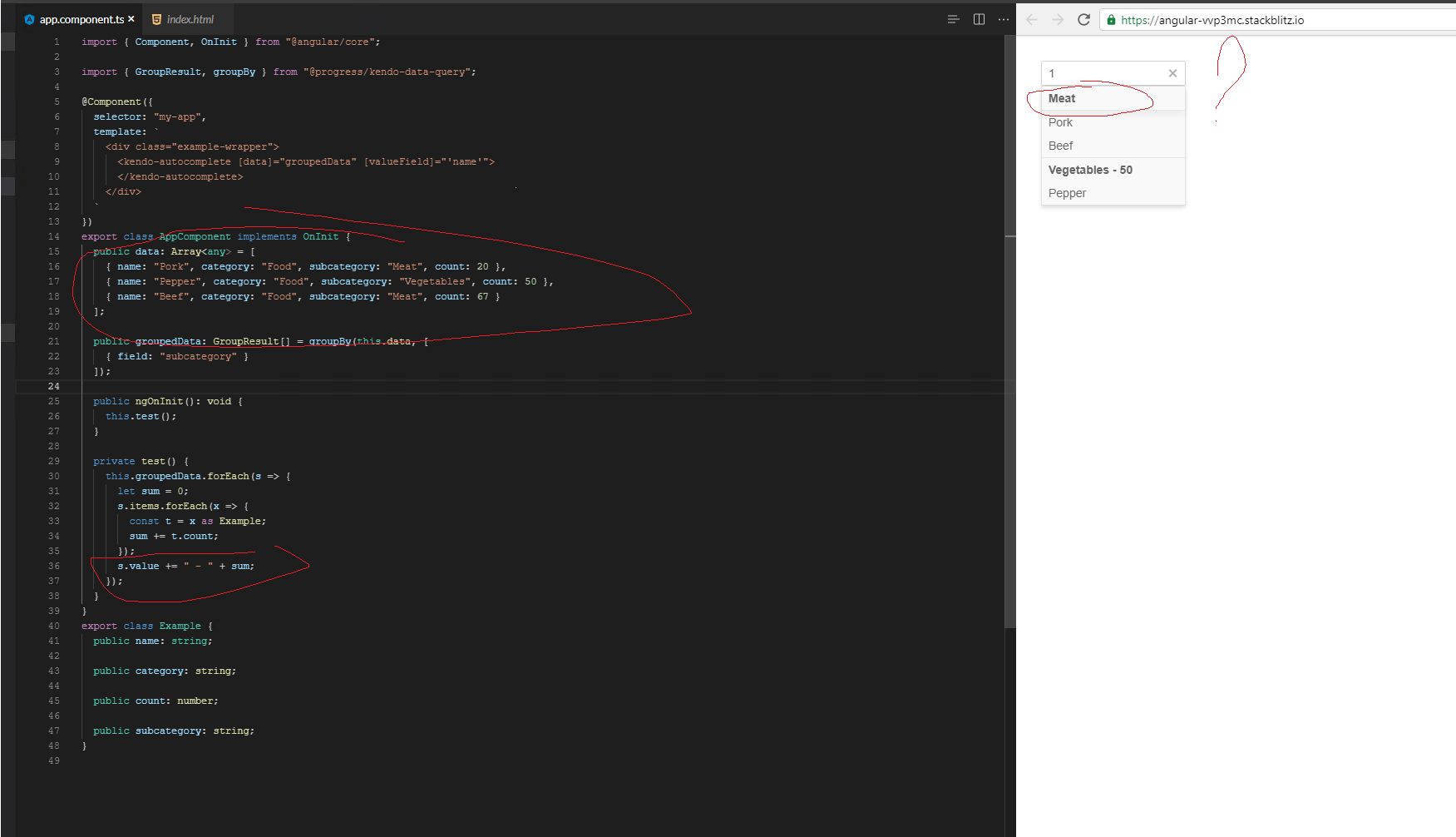
Task: Clear the autocomplete input with the X
Action: tap(1172, 73)
